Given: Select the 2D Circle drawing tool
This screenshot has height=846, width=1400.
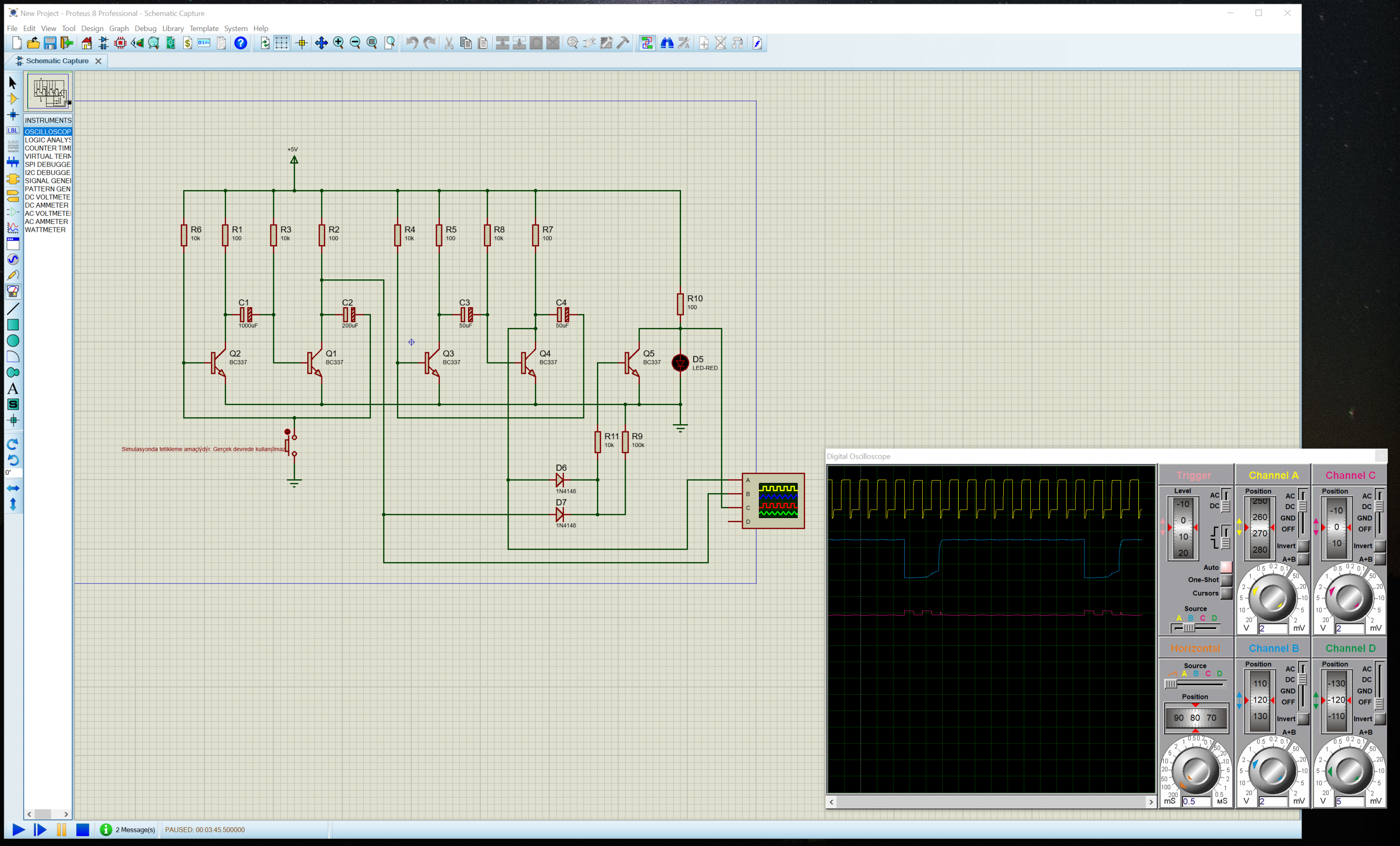Looking at the screenshot, I should point(13,341).
